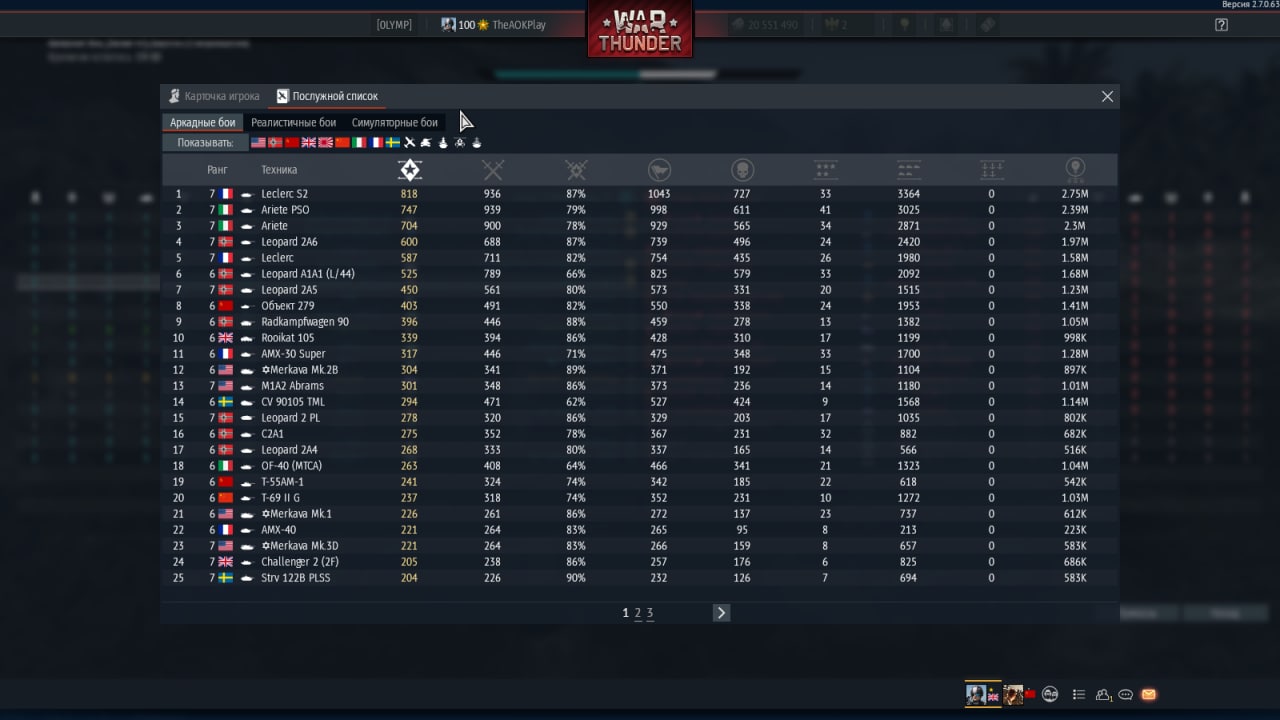Screen dimensions: 1280x720
Task: Click the clan squadron icon beside level 100
Action: (x=449, y=24)
